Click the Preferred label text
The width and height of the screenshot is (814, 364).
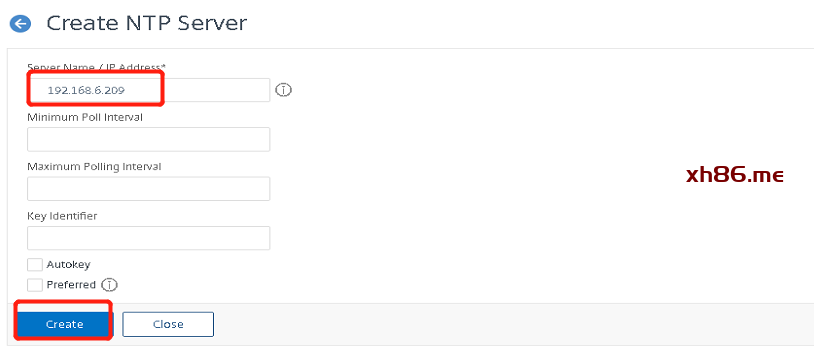point(71,285)
